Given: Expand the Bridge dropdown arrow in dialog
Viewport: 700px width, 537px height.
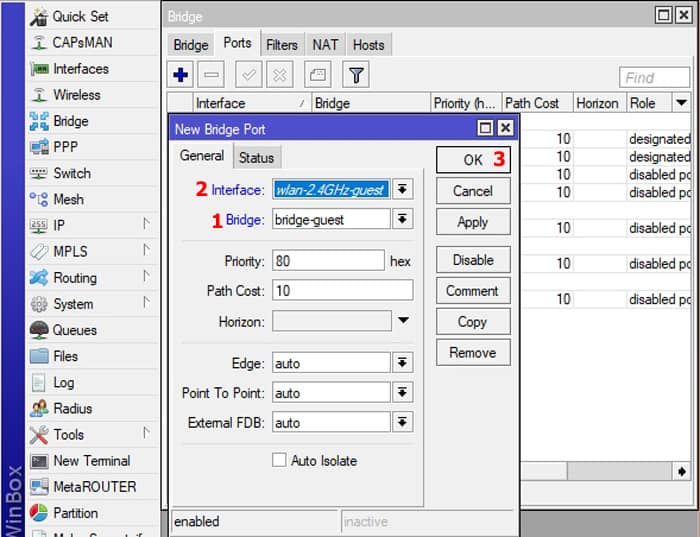Looking at the screenshot, I should coord(402,219).
